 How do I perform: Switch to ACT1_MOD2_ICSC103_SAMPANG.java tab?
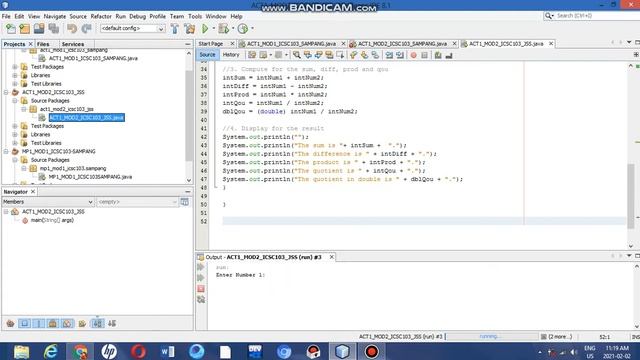point(402,44)
